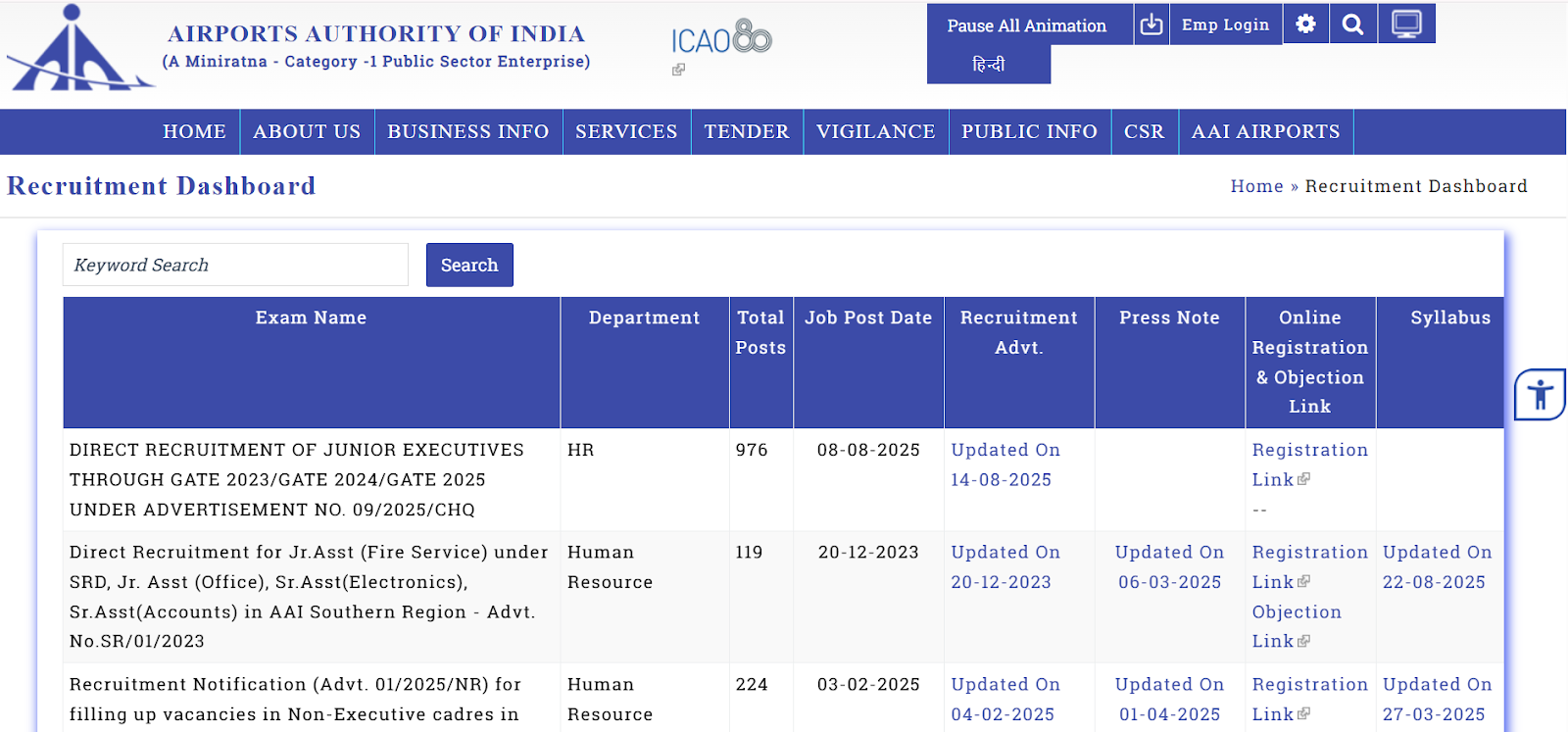This screenshot has width=1568, height=732.
Task: Open VIGILANCE menu
Action: (x=875, y=131)
